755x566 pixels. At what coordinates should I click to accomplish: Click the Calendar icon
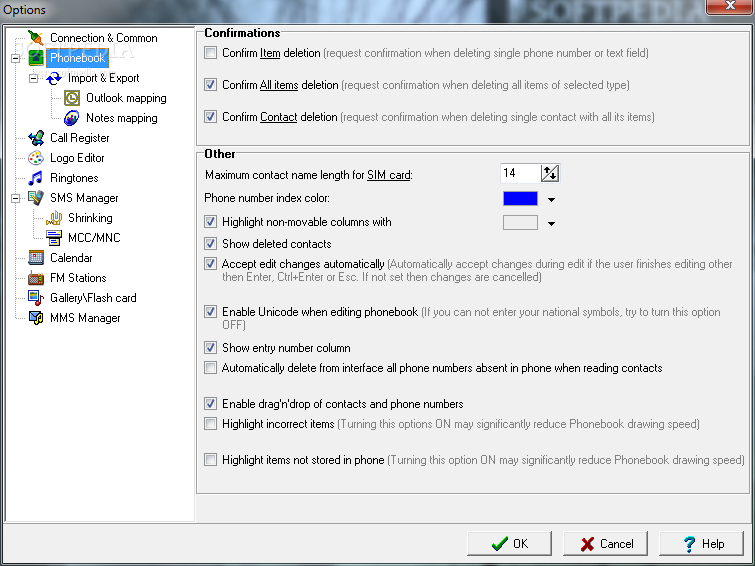[x=36, y=258]
